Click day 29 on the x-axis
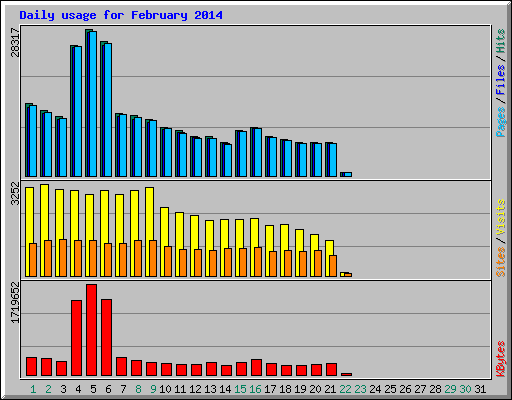The width and height of the screenshot is (512, 400). coord(450,389)
